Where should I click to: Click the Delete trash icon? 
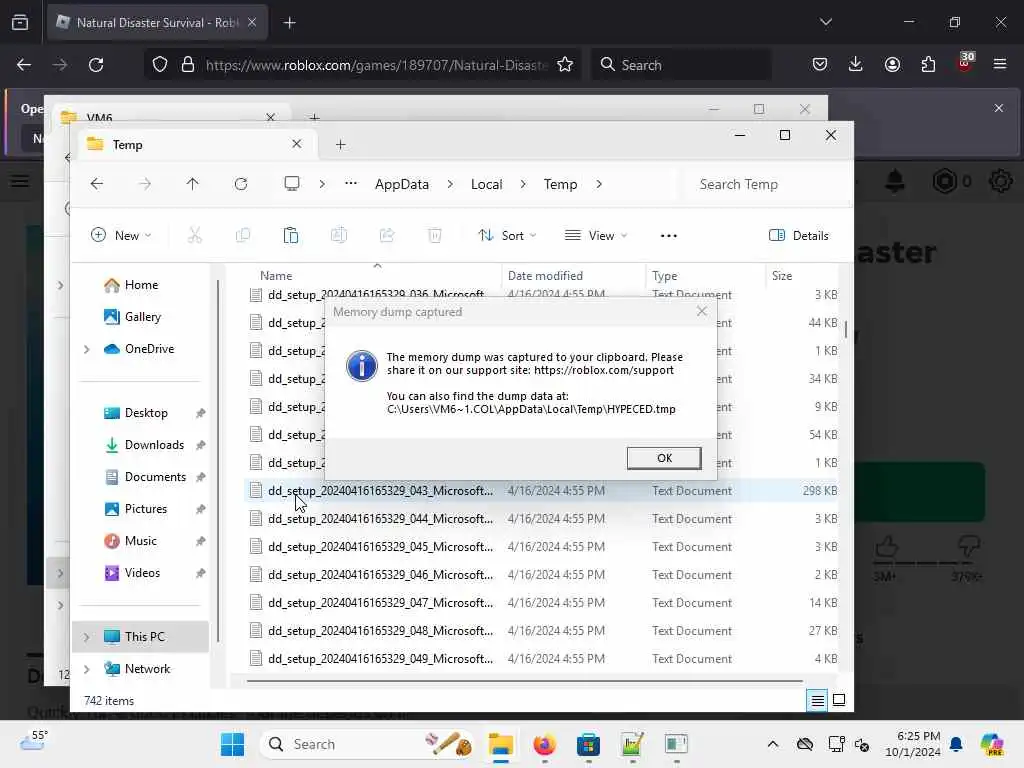click(x=434, y=235)
